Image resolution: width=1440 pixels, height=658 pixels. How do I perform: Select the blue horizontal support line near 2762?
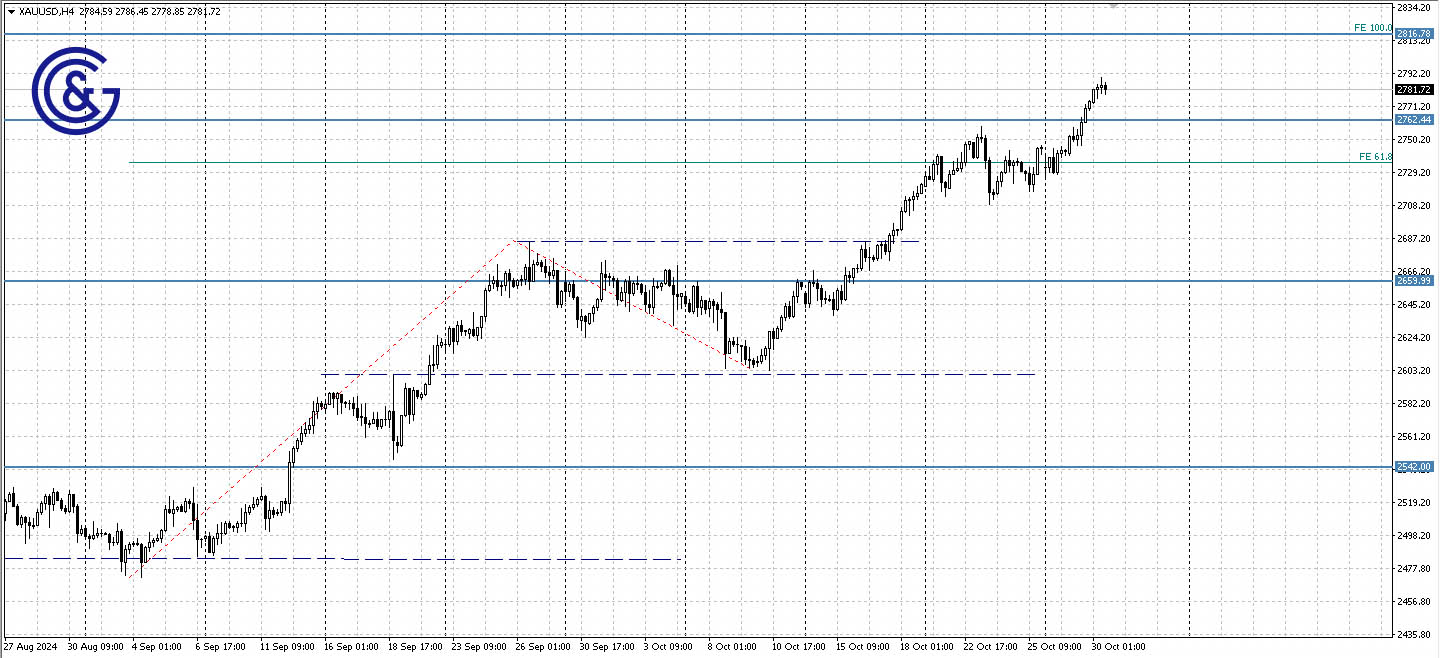click(600, 119)
